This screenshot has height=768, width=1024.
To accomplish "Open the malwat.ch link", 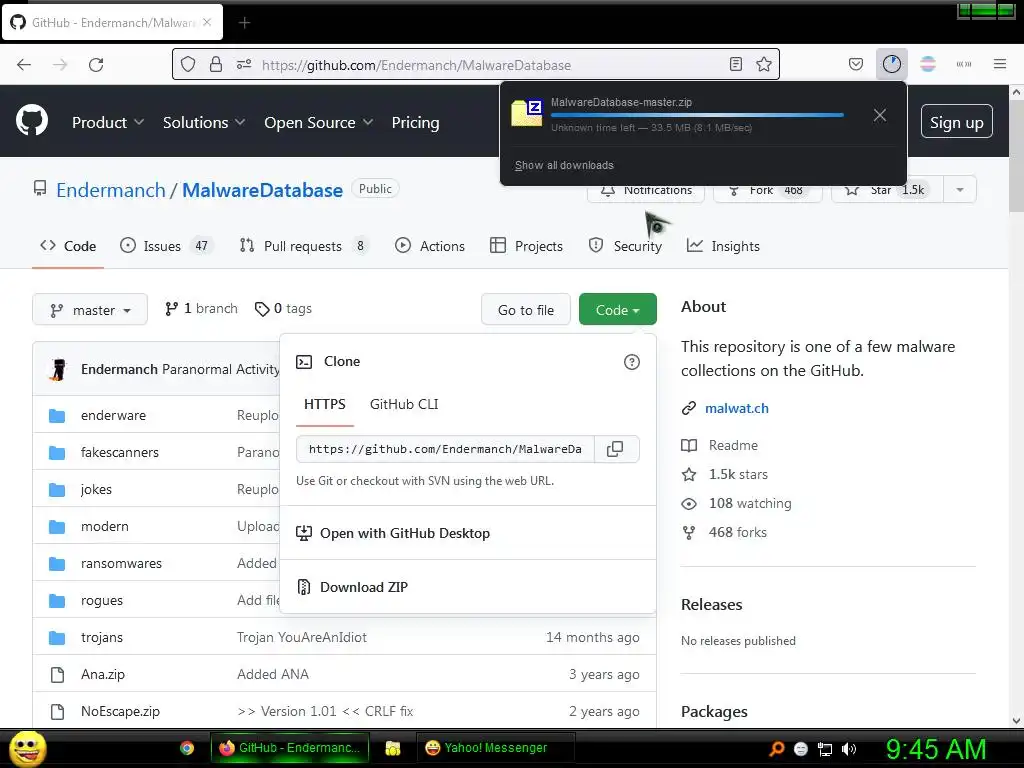I will 737,408.
